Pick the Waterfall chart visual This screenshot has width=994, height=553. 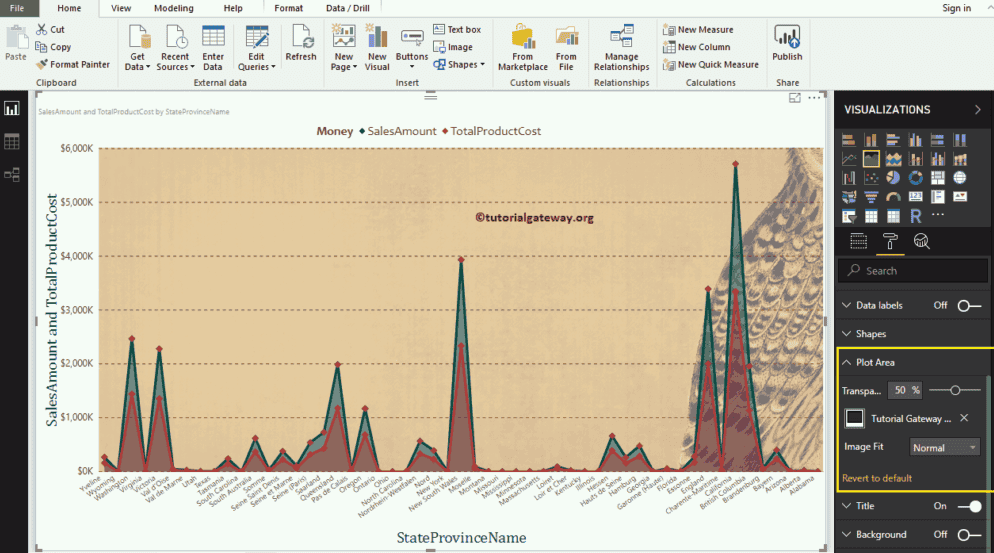pos(849,178)
